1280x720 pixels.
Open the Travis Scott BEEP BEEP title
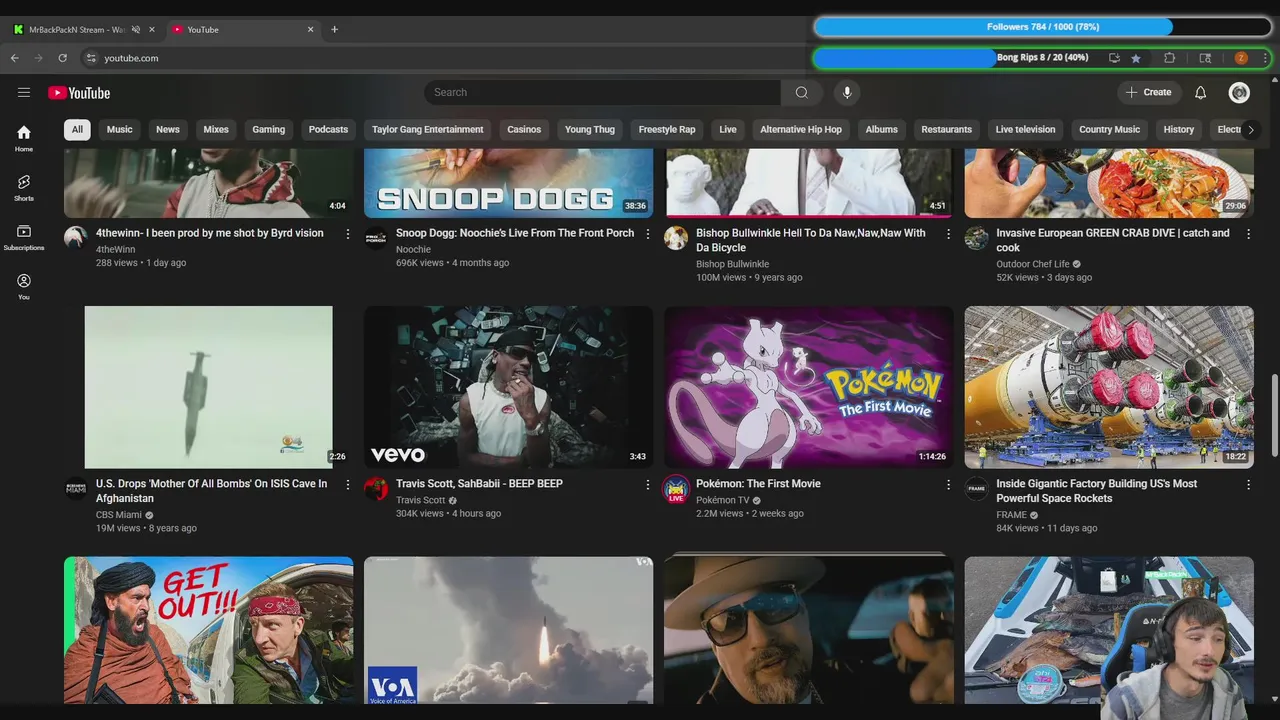[479, 484]
